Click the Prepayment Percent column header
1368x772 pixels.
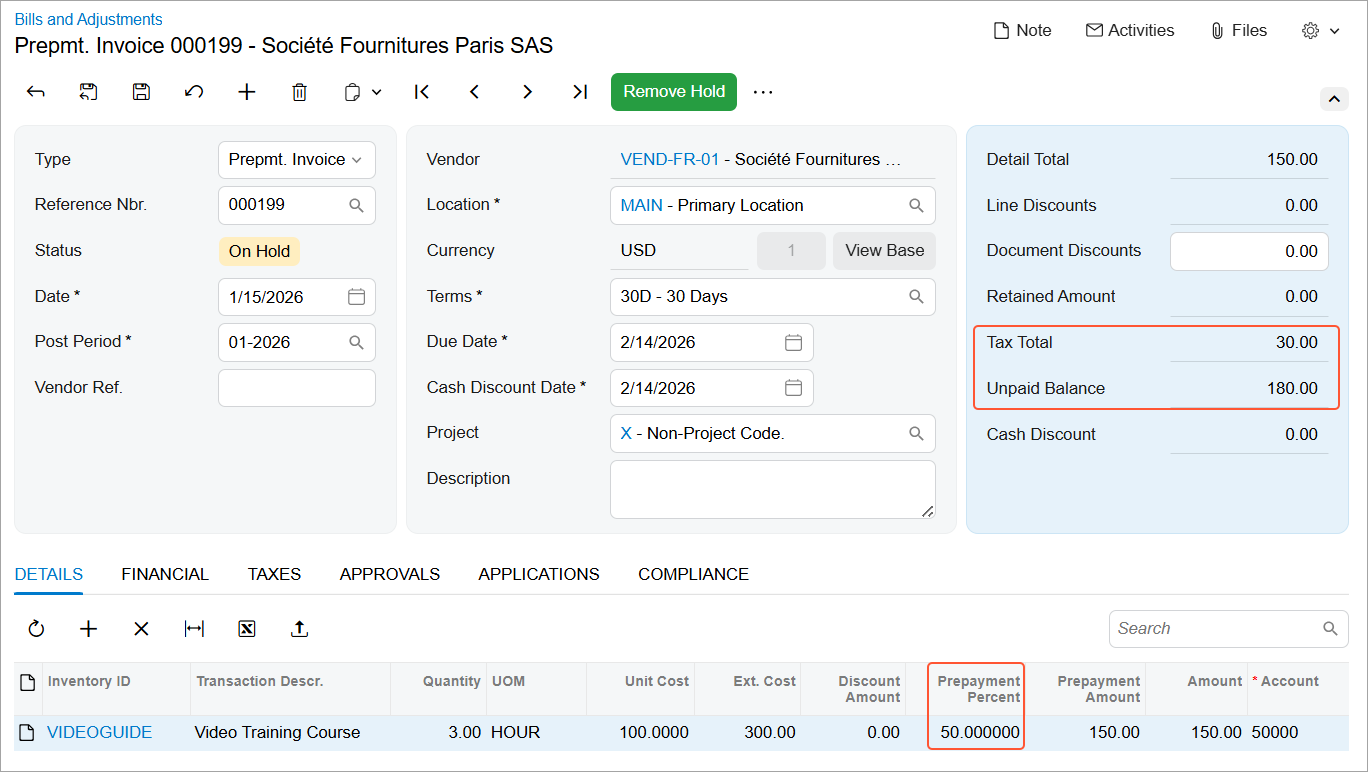coord(978,689)
